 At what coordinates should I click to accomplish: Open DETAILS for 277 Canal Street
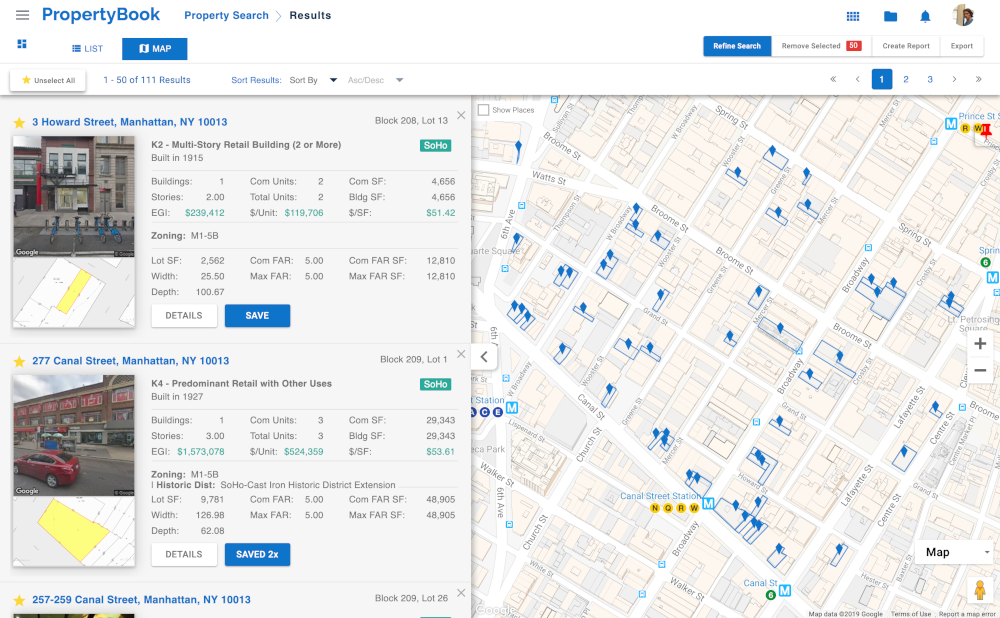[x=184, y=555]
